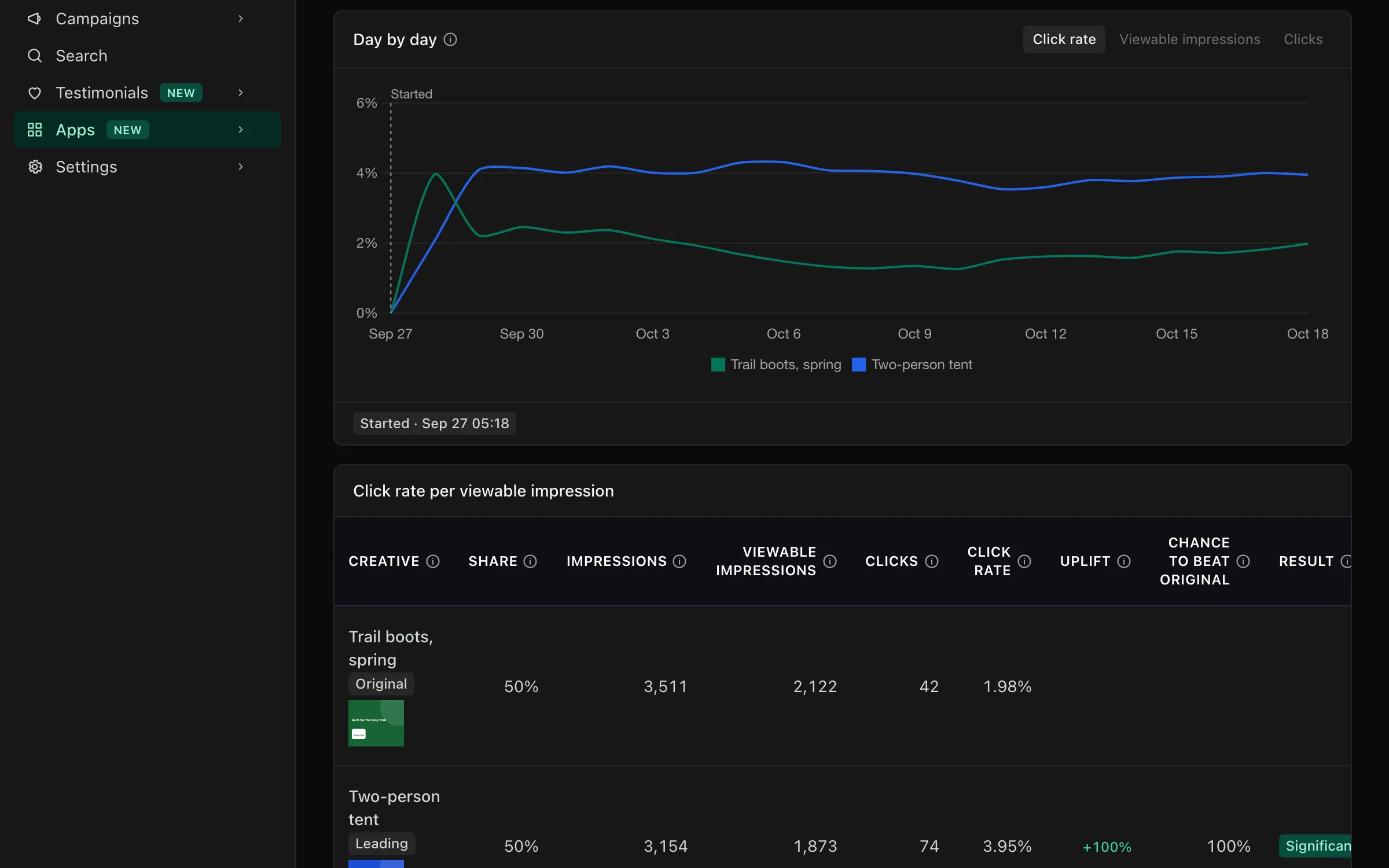
Task: Switch chart to Click rate tab
Action: point(1064,39)
